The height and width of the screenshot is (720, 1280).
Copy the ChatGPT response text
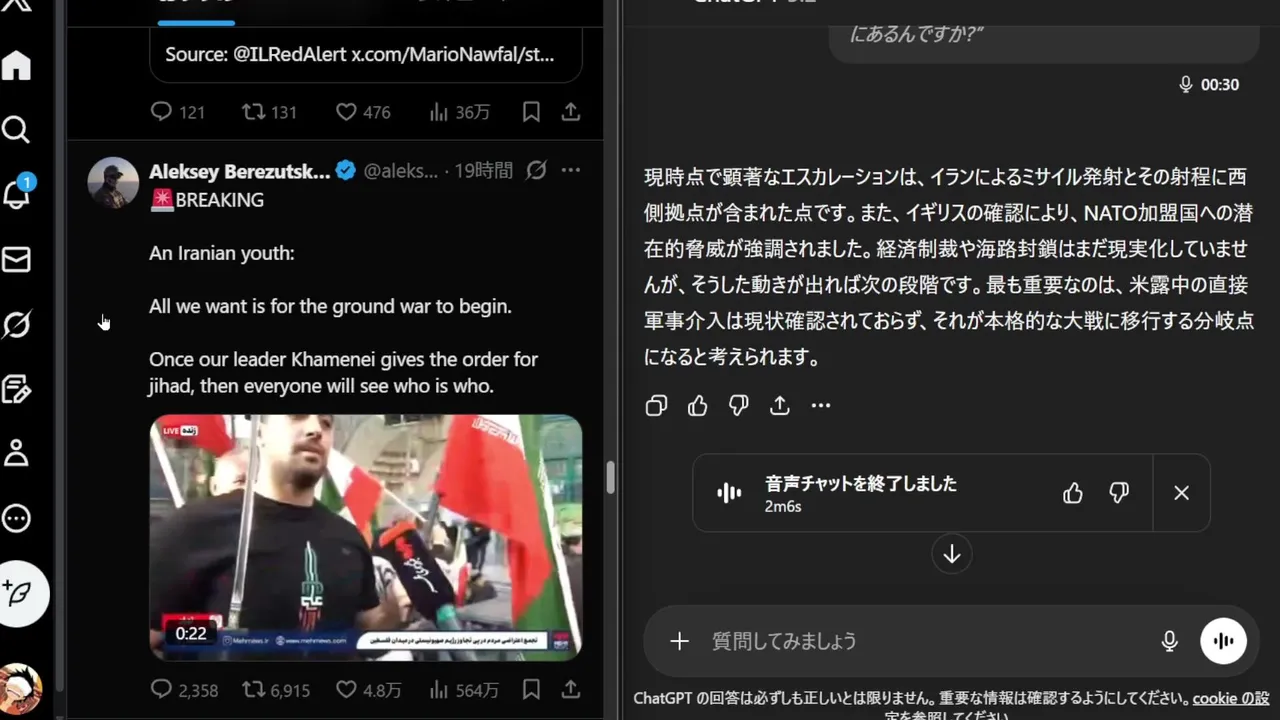coord(657,405)
